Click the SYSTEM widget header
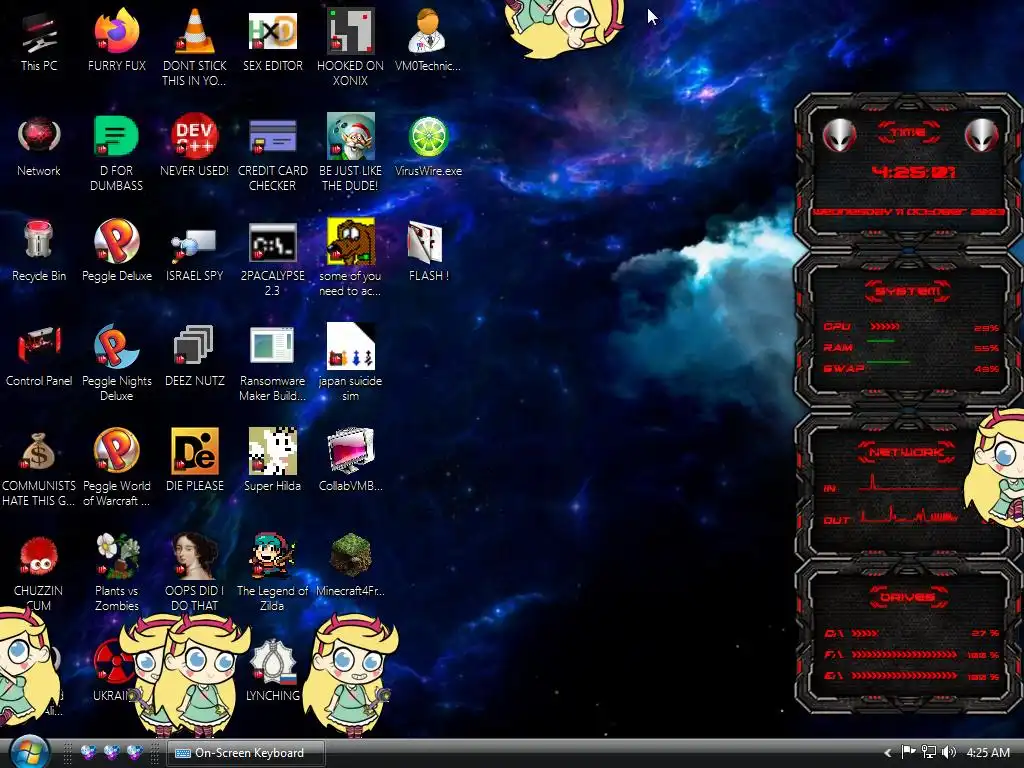The width and height of the screenshot is (1024, 768). [x=908, y=291]
